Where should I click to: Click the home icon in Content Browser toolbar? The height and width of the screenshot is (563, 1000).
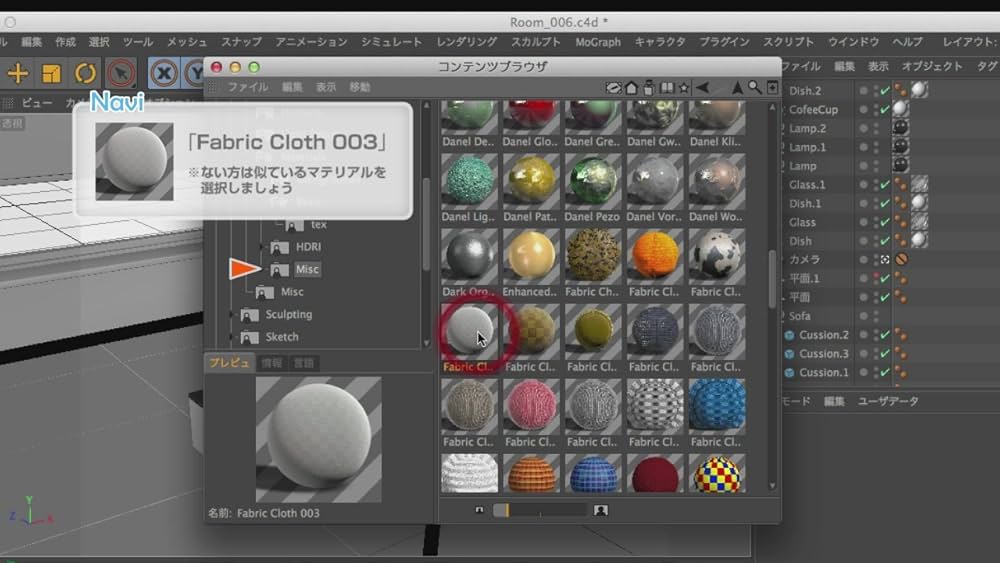tap(631, 88)
